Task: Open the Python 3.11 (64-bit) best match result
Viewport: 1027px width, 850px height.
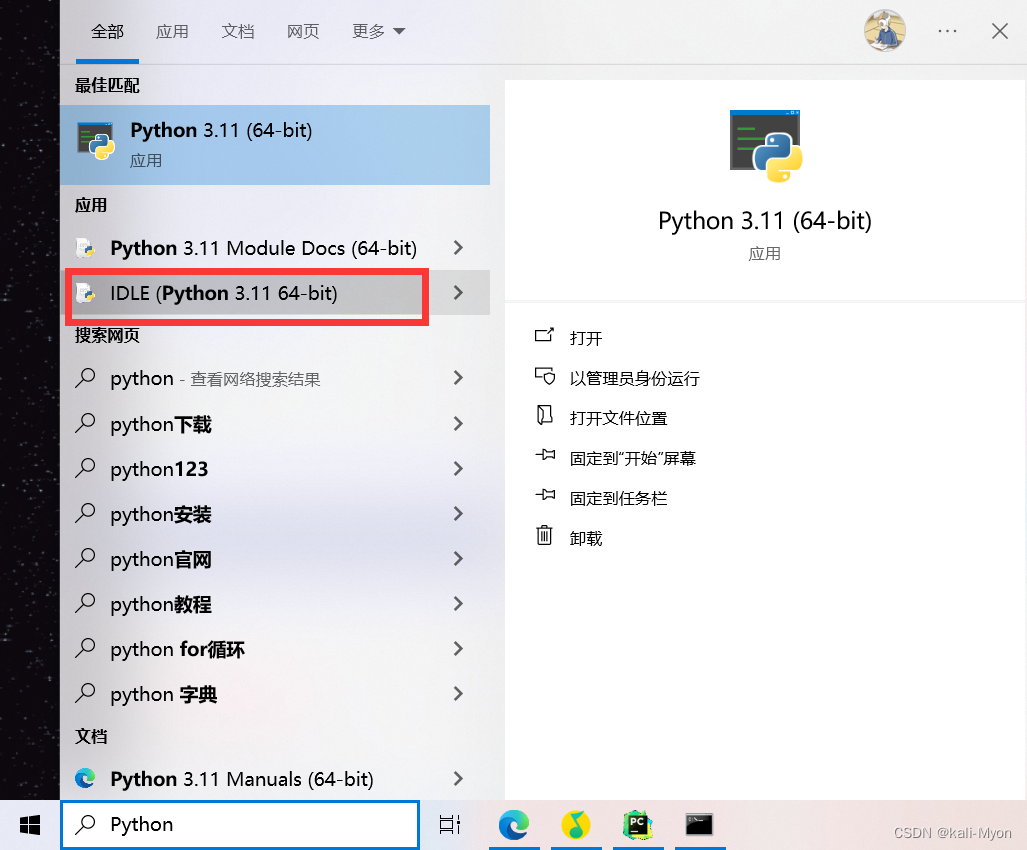Action: (x=275, y=145)
